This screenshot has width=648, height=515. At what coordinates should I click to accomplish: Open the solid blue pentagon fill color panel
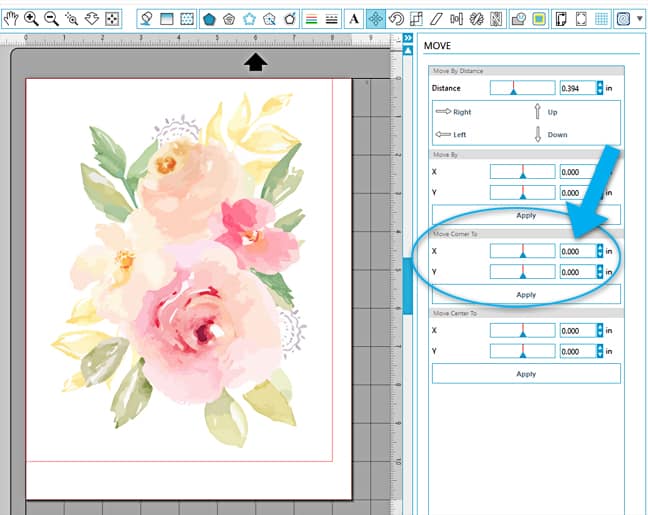[210, 19]
